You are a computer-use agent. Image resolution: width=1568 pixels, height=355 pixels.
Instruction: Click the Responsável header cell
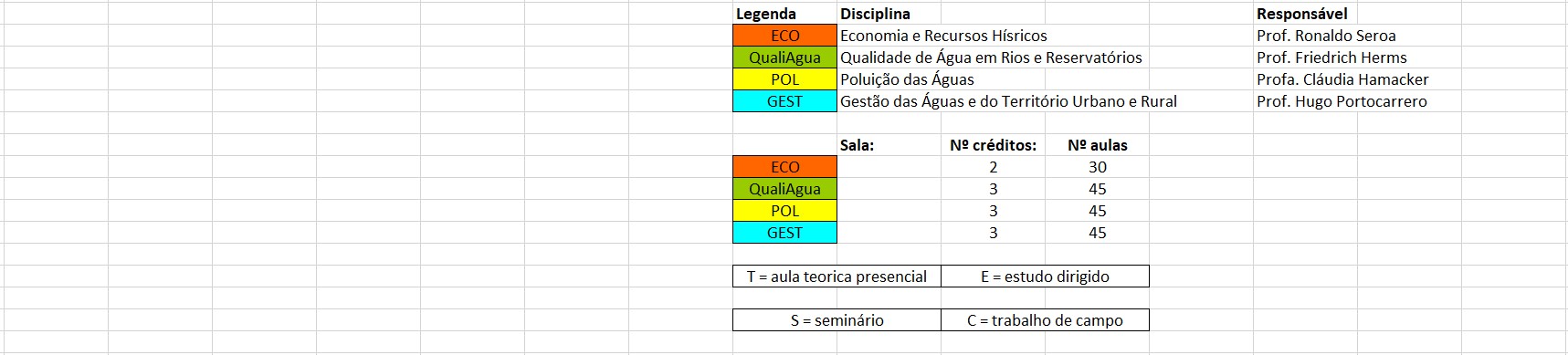[x=1301, y=14]
